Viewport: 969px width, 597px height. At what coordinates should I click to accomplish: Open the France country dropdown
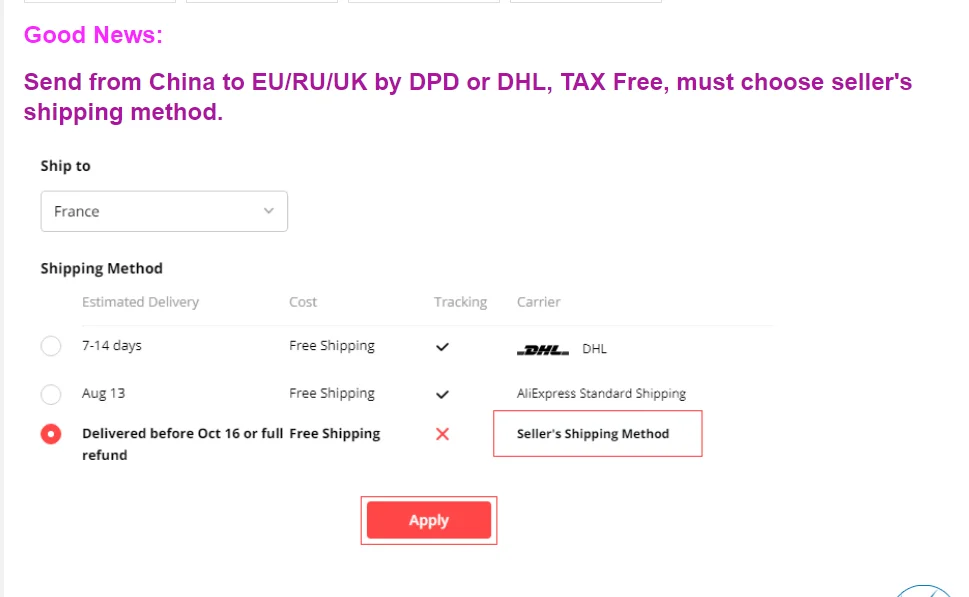(164, 211)
